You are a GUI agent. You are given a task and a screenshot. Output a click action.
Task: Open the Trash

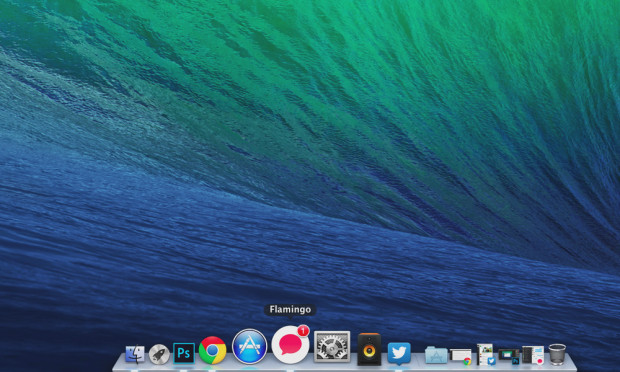coord(557,354)
